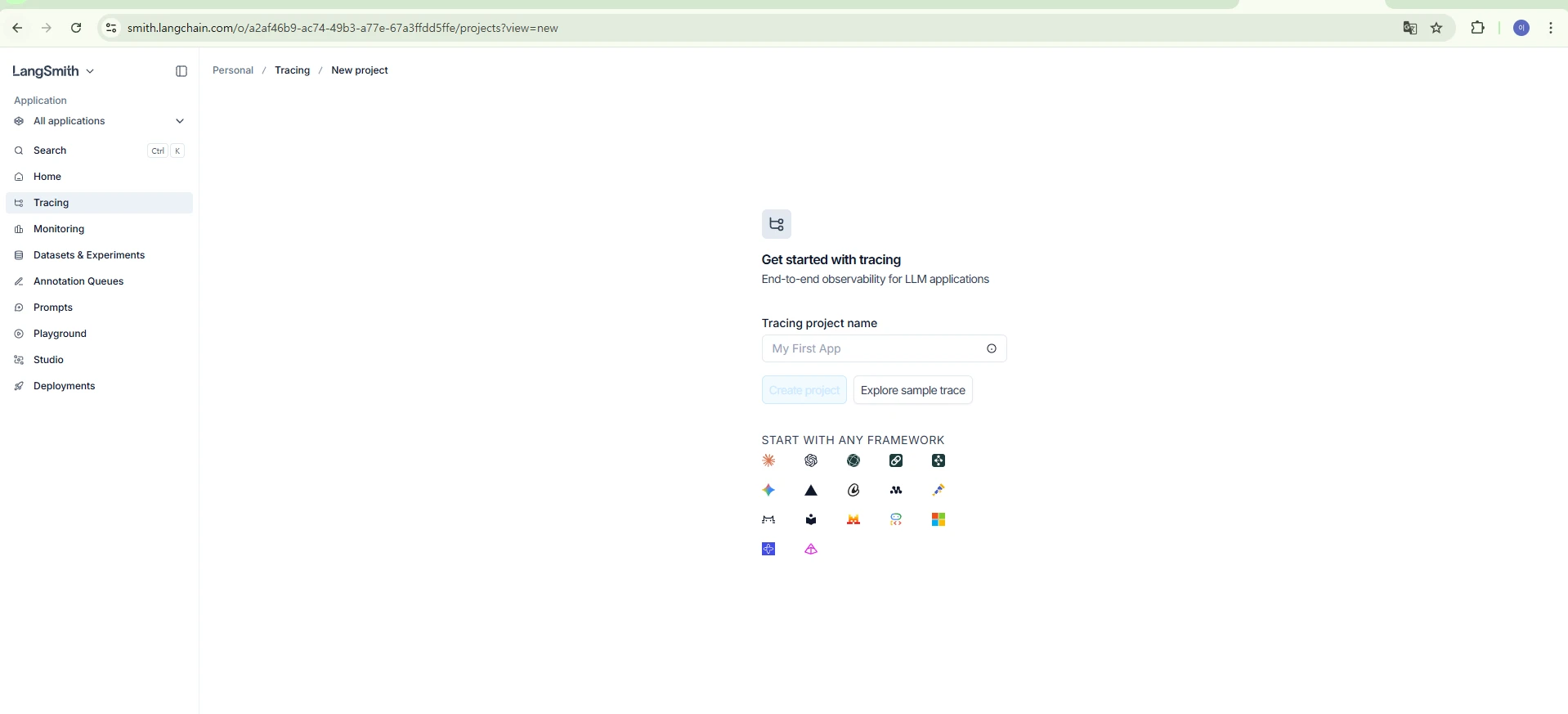
Task: Select the Google Gemini sparkle icon
Action: [x=768, y=490]
